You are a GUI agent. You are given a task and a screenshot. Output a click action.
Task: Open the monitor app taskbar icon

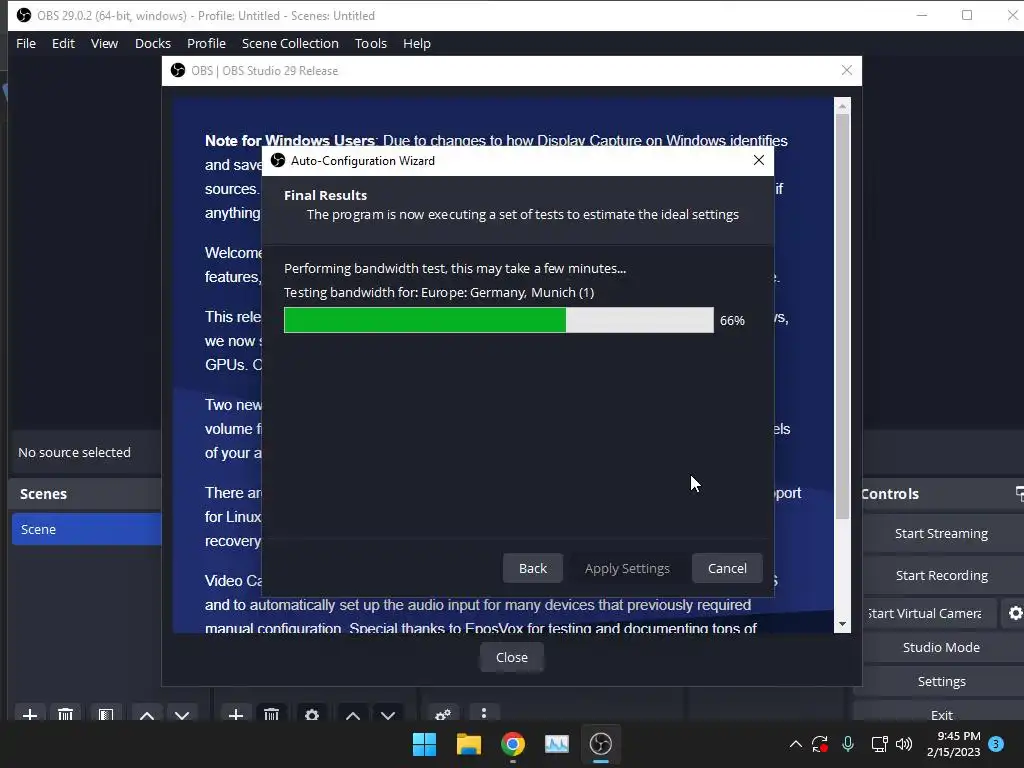tap(556, 744)
